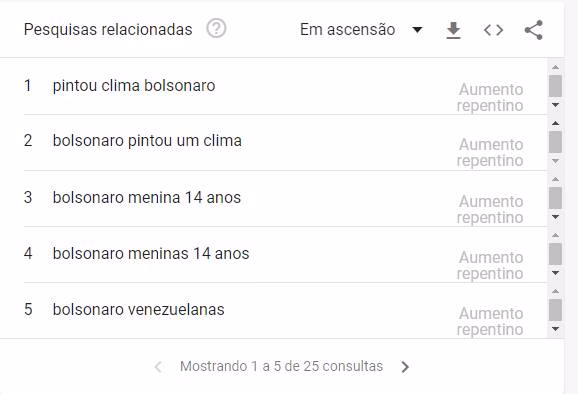Select bolsonaro menina 14 anos query
Screen dimensions: 578x394
coord(147,198)
